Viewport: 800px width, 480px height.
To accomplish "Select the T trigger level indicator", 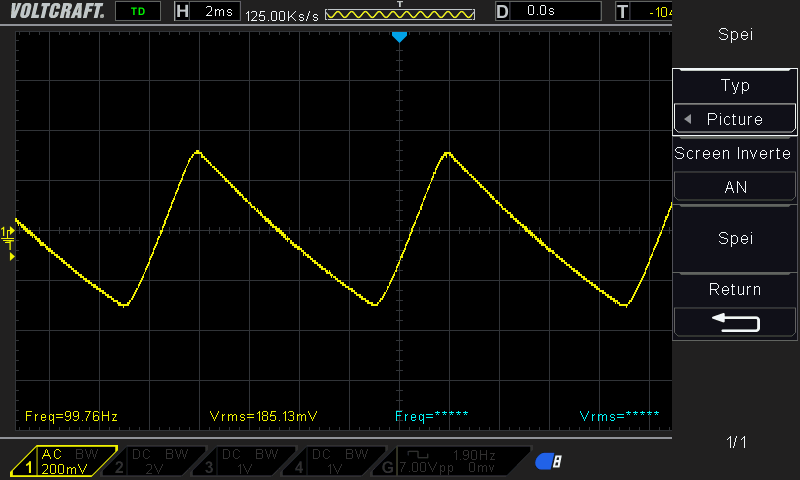I will 644,11.
